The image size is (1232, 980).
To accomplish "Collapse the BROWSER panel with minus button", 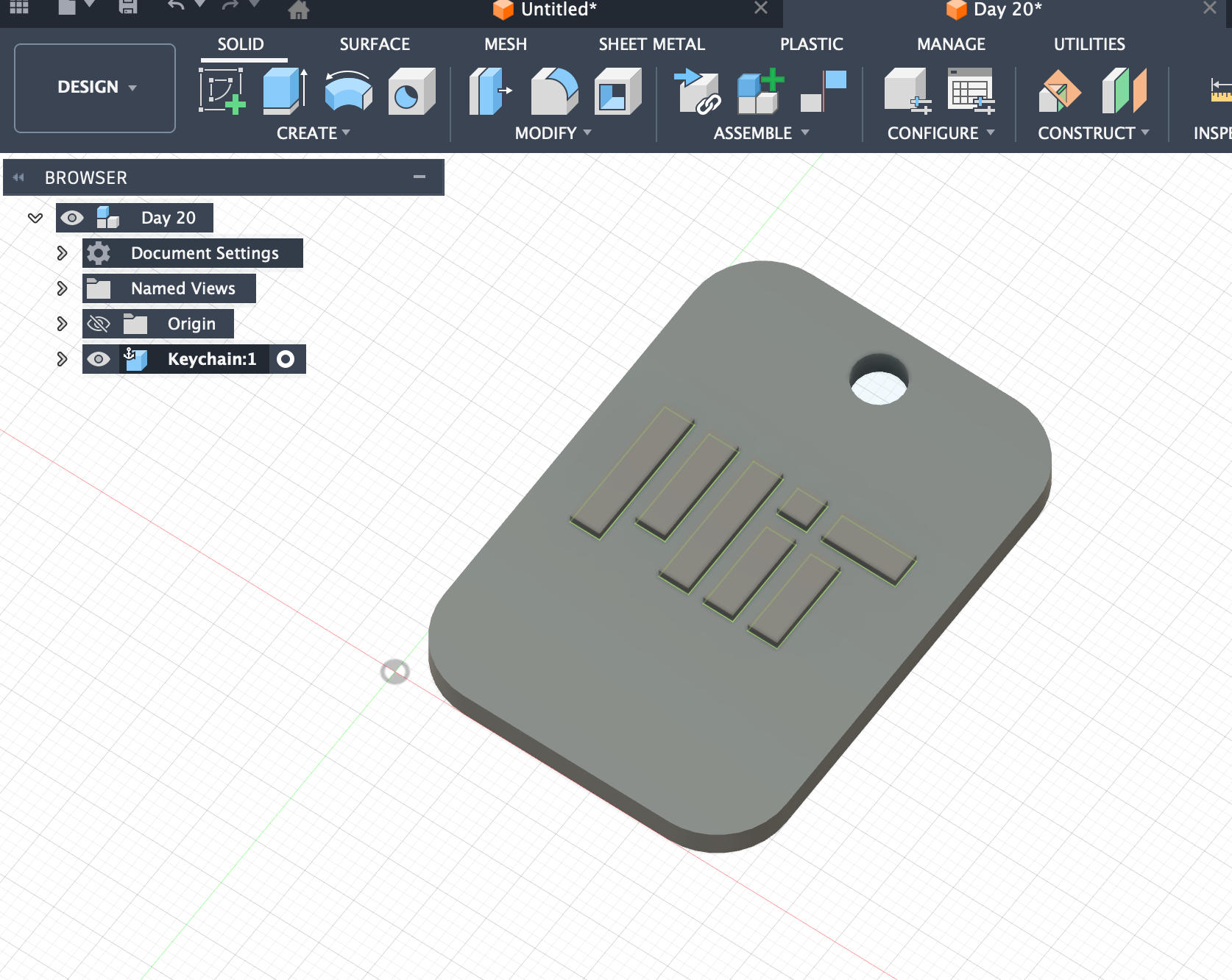I will coord(419,177).
